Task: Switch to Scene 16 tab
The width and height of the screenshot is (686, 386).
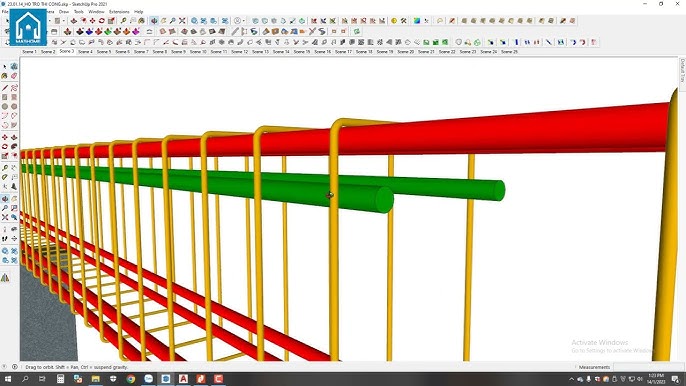Action: (x=322, y=52)
